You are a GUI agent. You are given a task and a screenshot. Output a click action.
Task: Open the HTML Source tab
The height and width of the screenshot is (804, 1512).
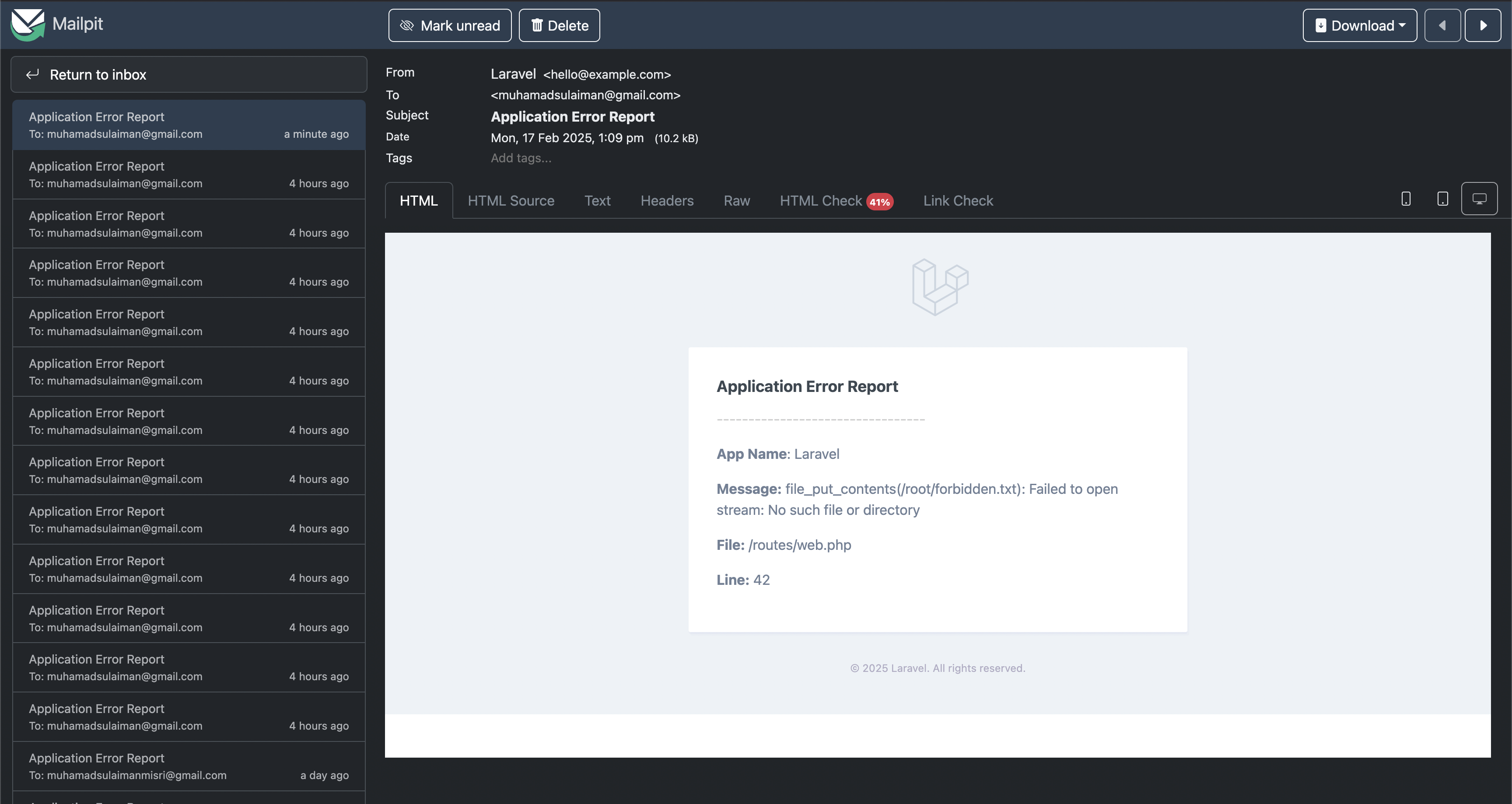click(x=511, y=201)
